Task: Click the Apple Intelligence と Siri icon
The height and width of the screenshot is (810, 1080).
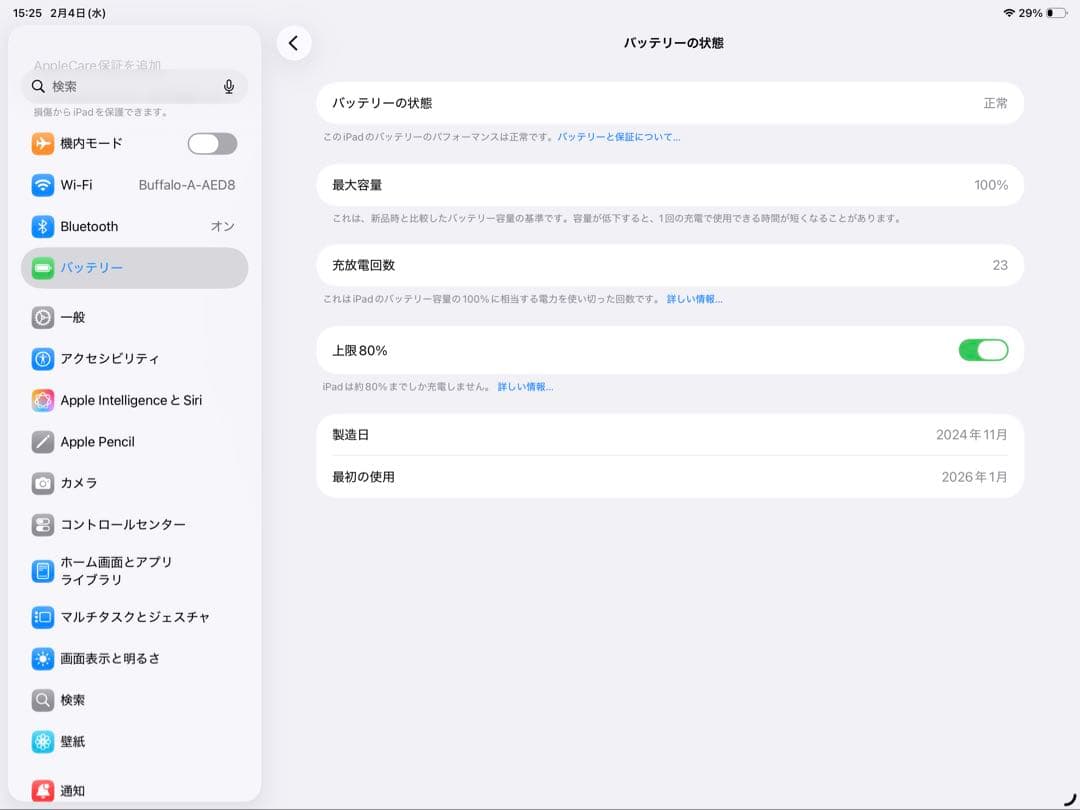Action: pyautogui.click(x=42, y=400)
